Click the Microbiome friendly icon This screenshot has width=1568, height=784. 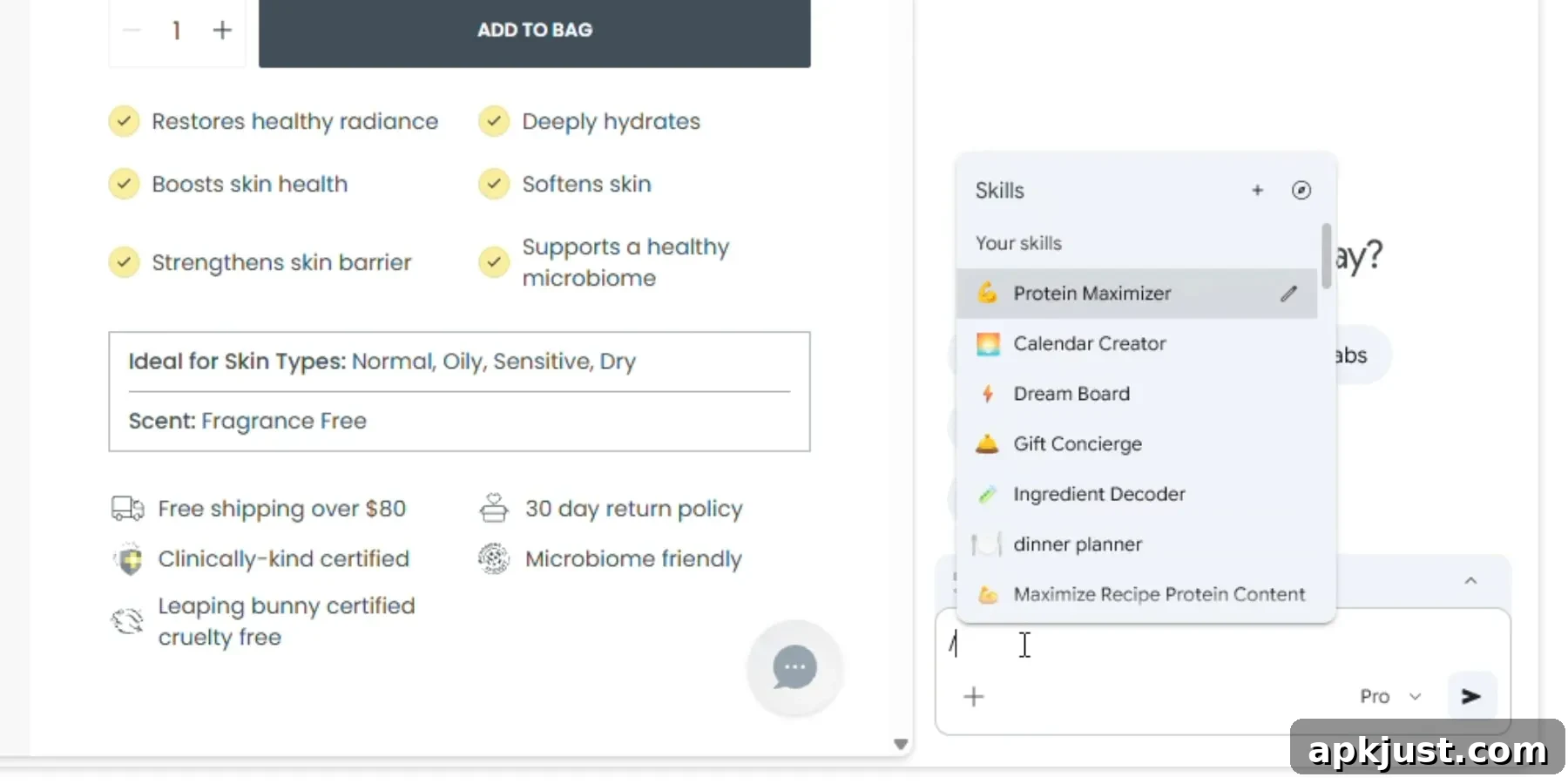[x=494, y=558]
